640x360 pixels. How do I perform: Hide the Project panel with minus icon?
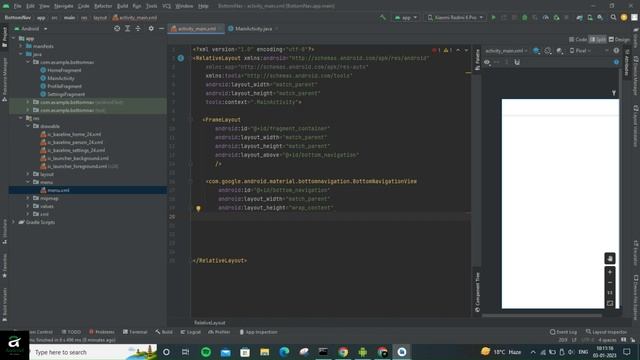pos(162,29)
